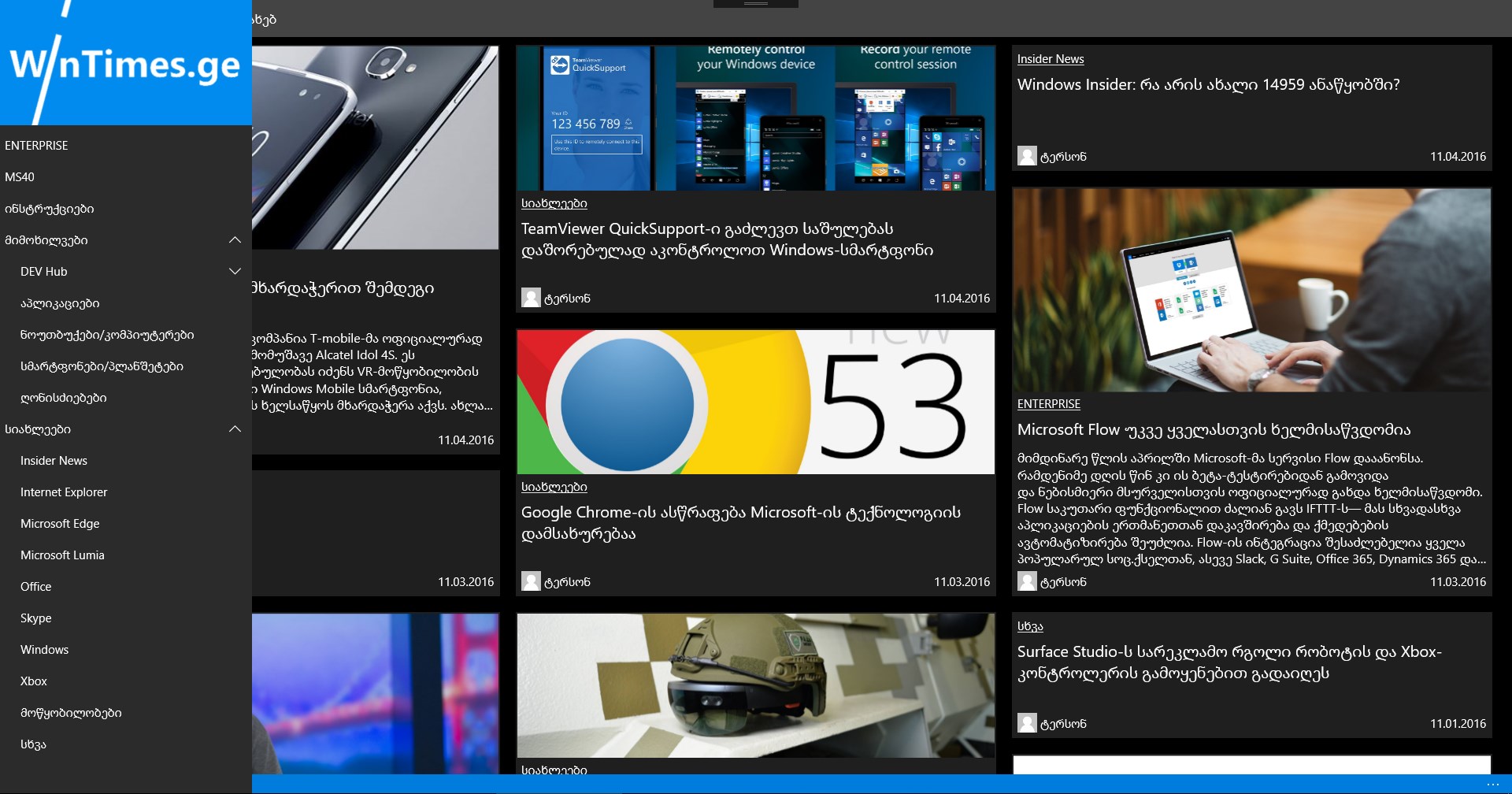Collapse the სიახლეები sidebar group chevron
Viewport: 1512px width, 794px height.
point(235,429)
